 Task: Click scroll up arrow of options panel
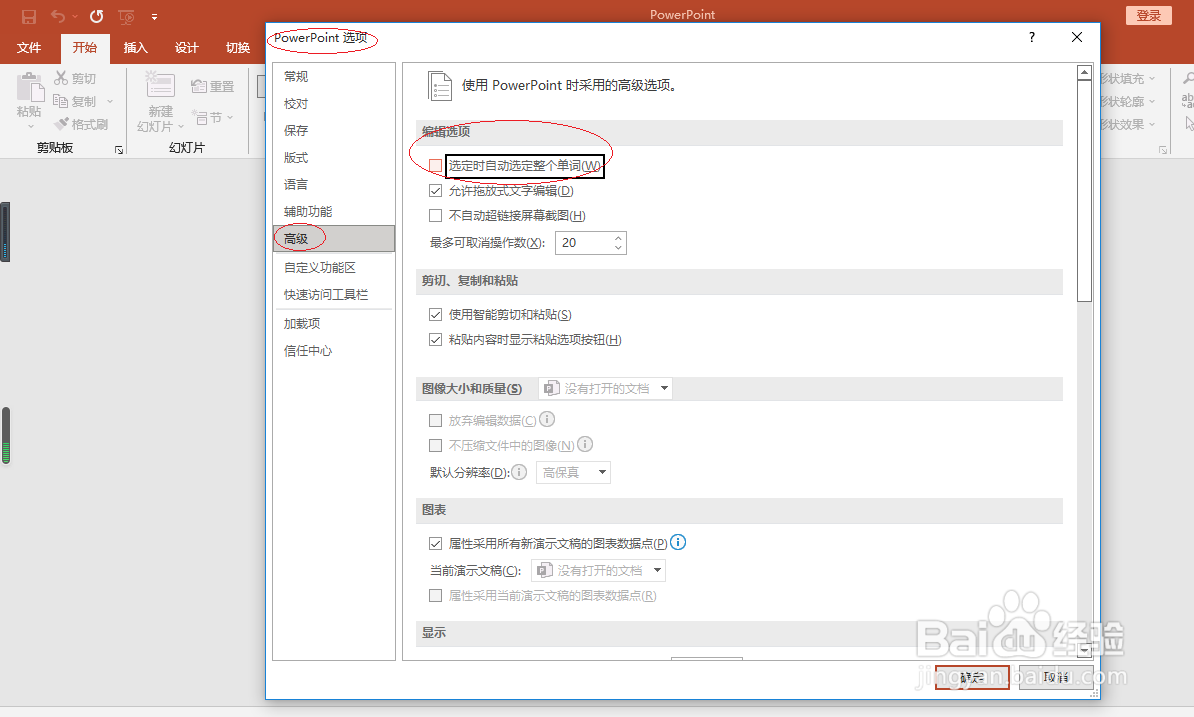point(1084,73)
